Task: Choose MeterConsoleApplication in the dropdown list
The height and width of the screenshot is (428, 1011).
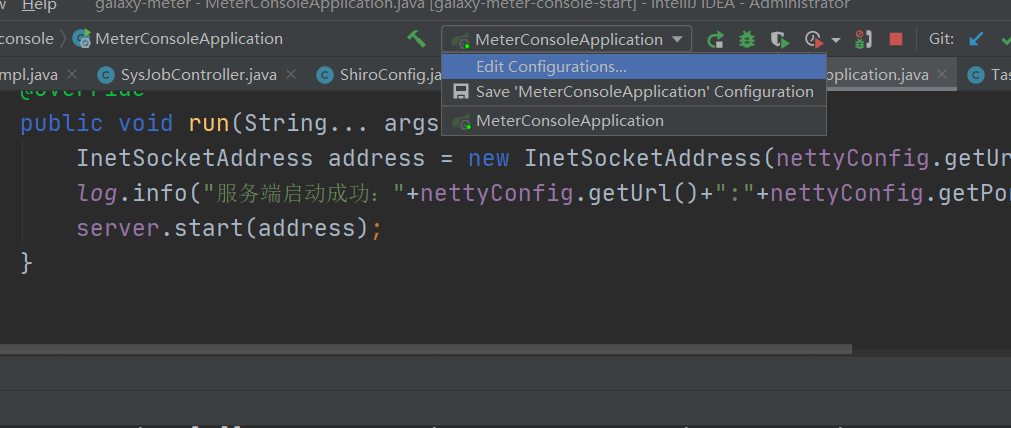Action: (634, 121)
